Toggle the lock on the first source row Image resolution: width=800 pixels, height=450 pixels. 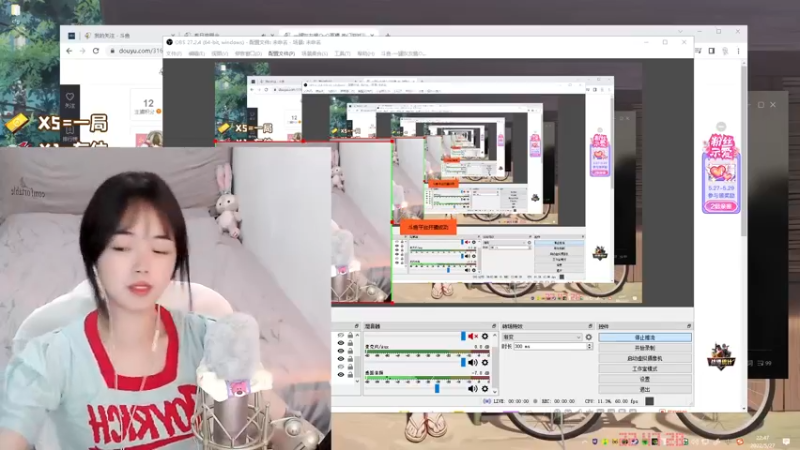350,336
